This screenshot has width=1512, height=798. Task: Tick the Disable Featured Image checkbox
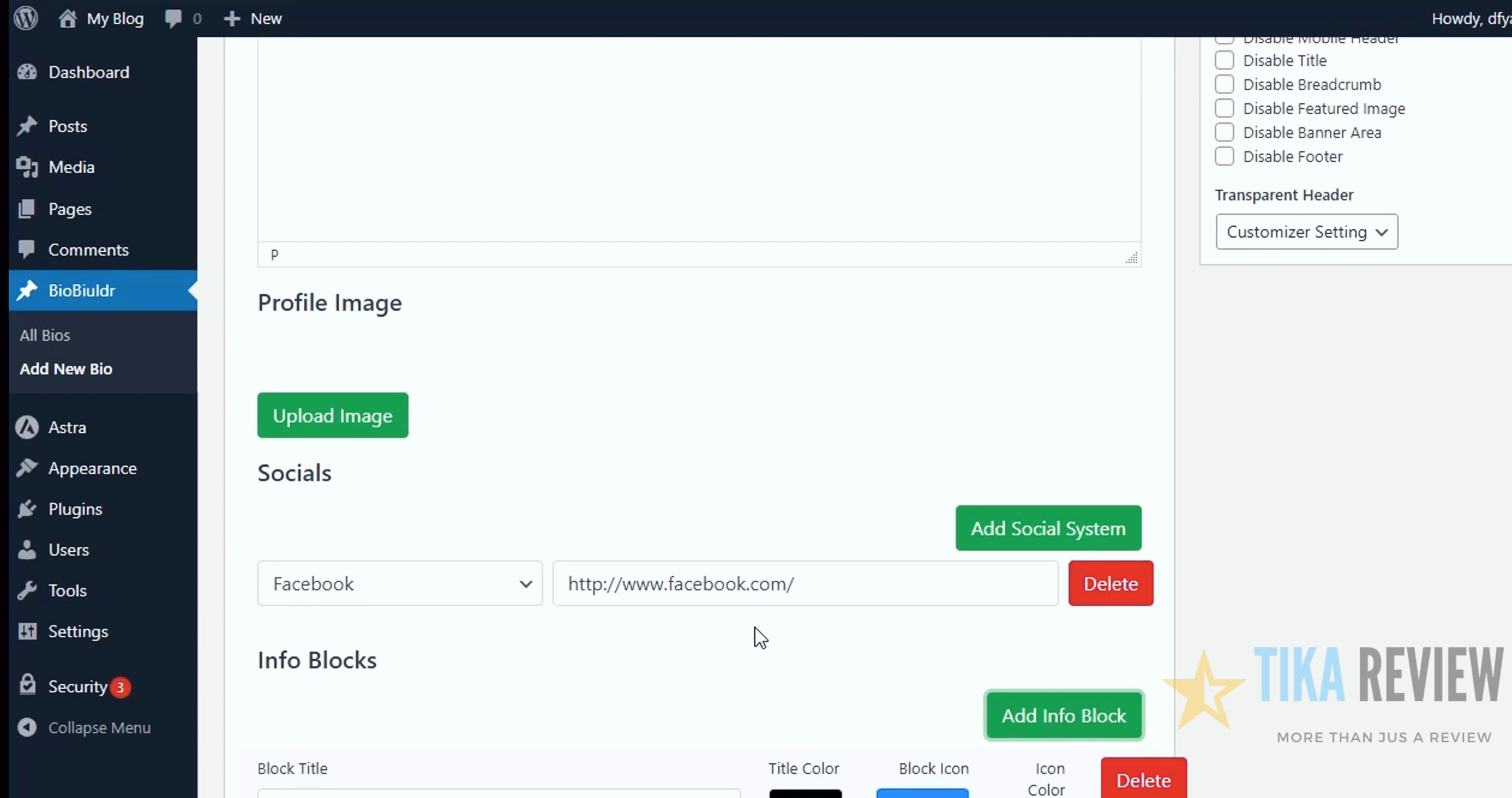[x=1224, y=108]
